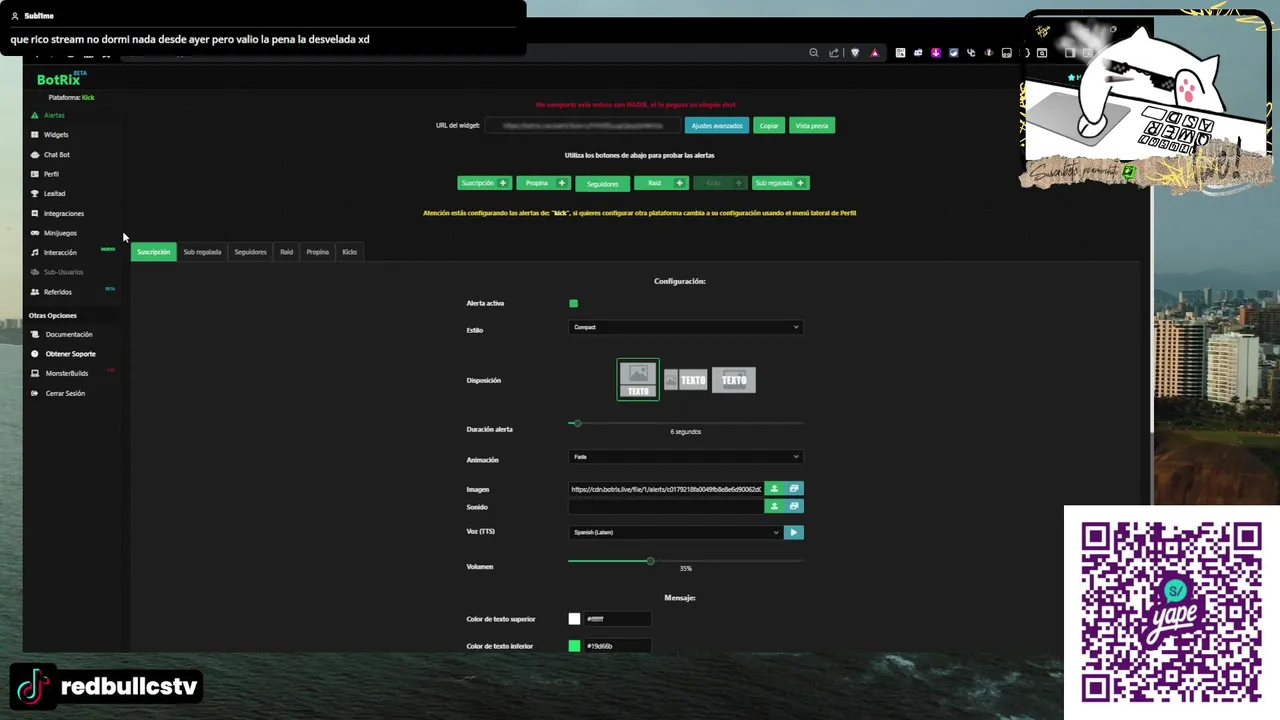Click the BotRix logo

click(x=60, y=79)
